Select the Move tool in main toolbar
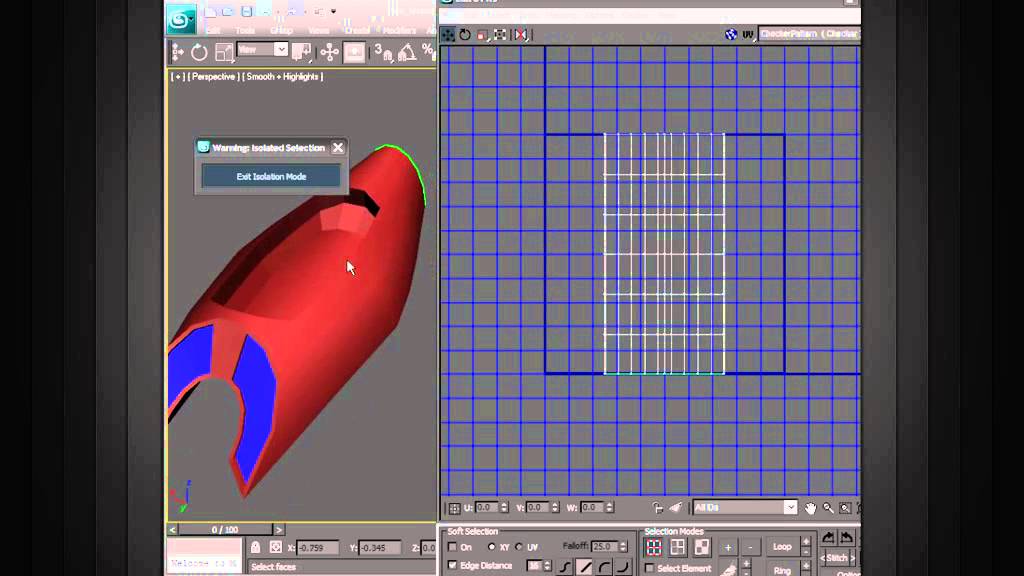 pos(178,52)
